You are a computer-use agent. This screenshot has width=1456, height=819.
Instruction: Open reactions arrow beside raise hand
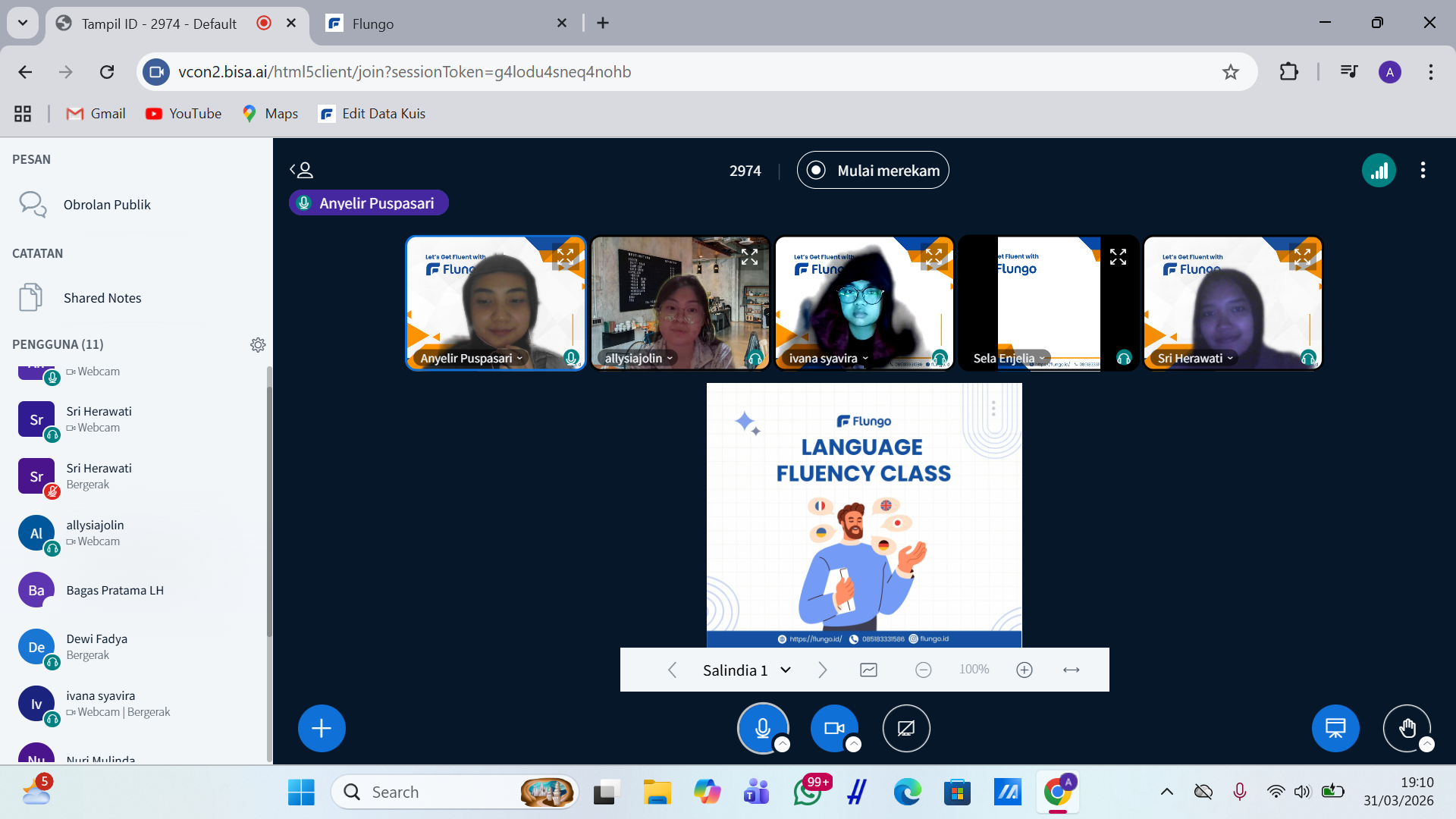coord(1426,745)
